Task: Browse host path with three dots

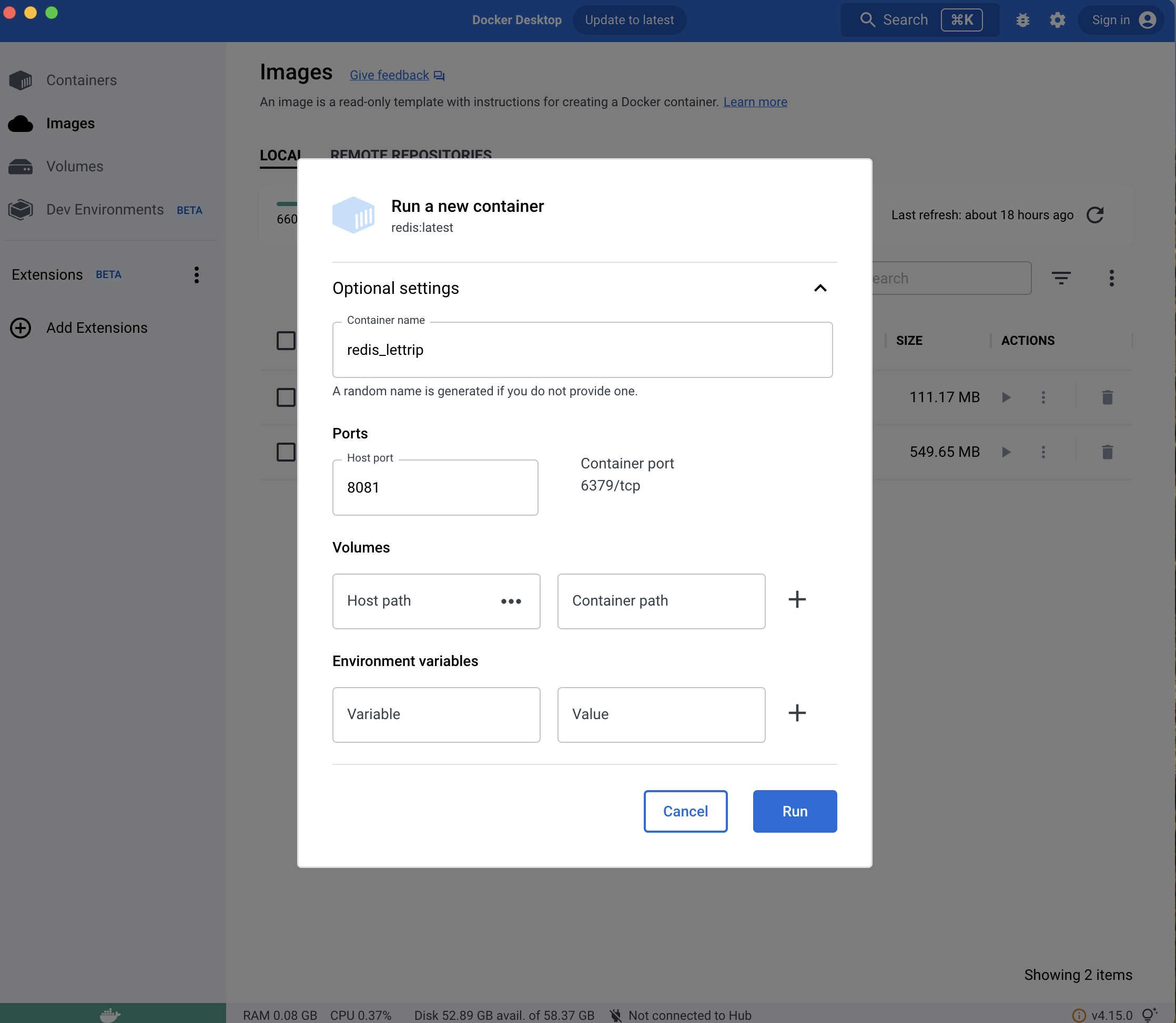Action: [x=511, y=601]
